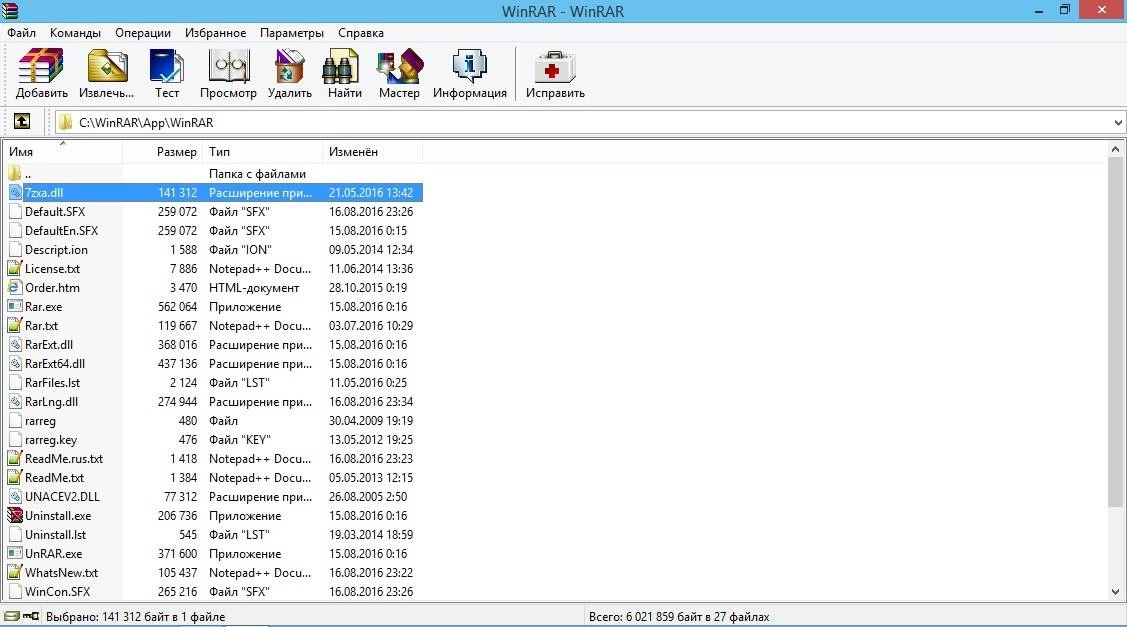
Task: Click the scrollbar down arrow
Action: pos(1116,592)
